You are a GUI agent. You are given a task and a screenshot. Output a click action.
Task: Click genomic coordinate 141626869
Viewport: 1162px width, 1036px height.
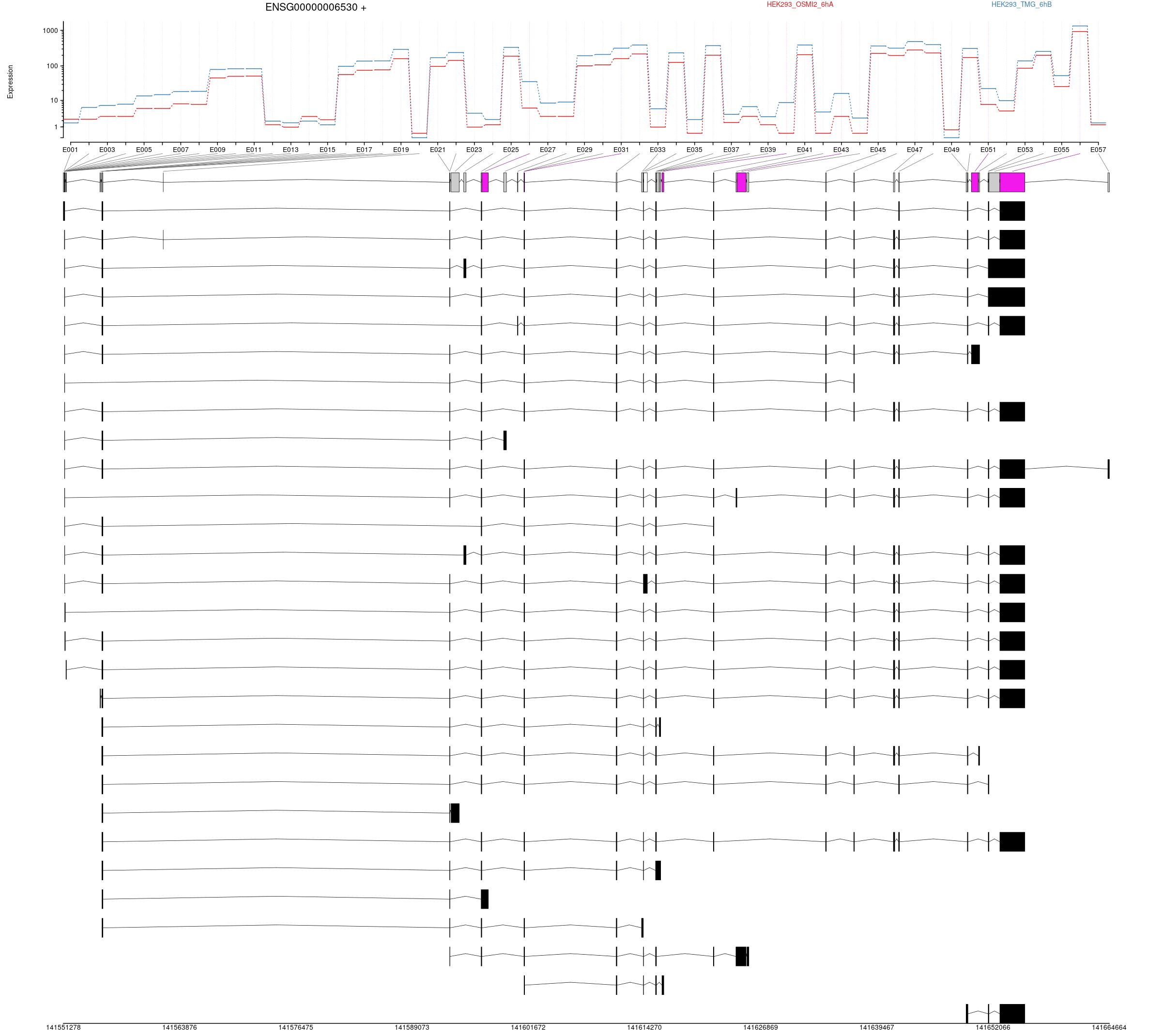pos(761,1027)
